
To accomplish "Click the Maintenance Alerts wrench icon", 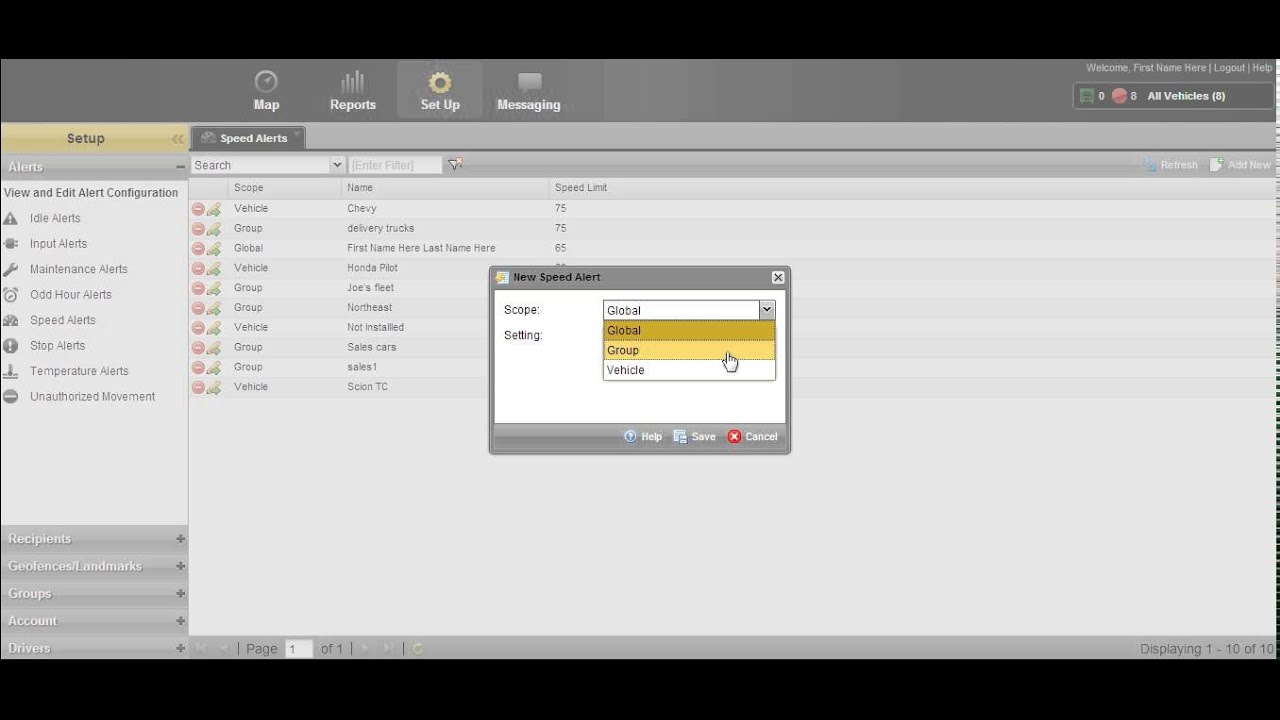I will tap(11, 269).
